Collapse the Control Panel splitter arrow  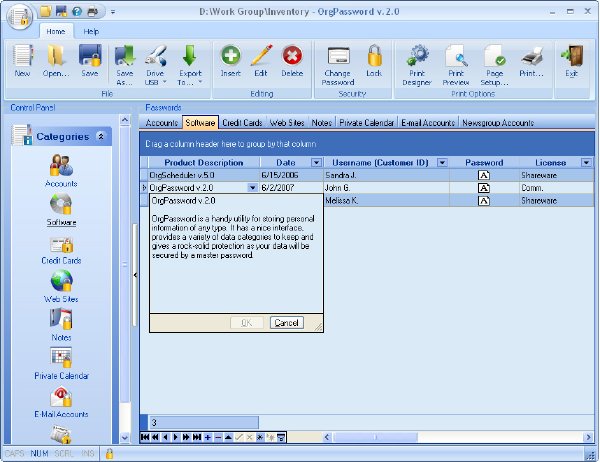[135, 275]
